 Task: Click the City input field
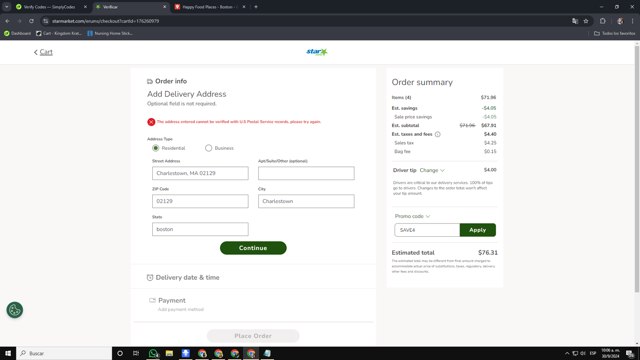click(306, 201)
